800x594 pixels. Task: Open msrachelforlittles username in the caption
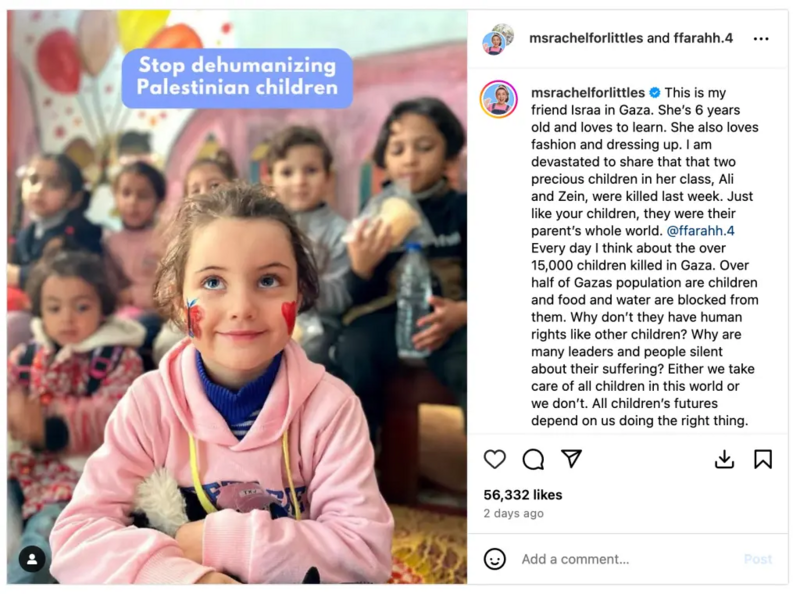coord(588,92)
